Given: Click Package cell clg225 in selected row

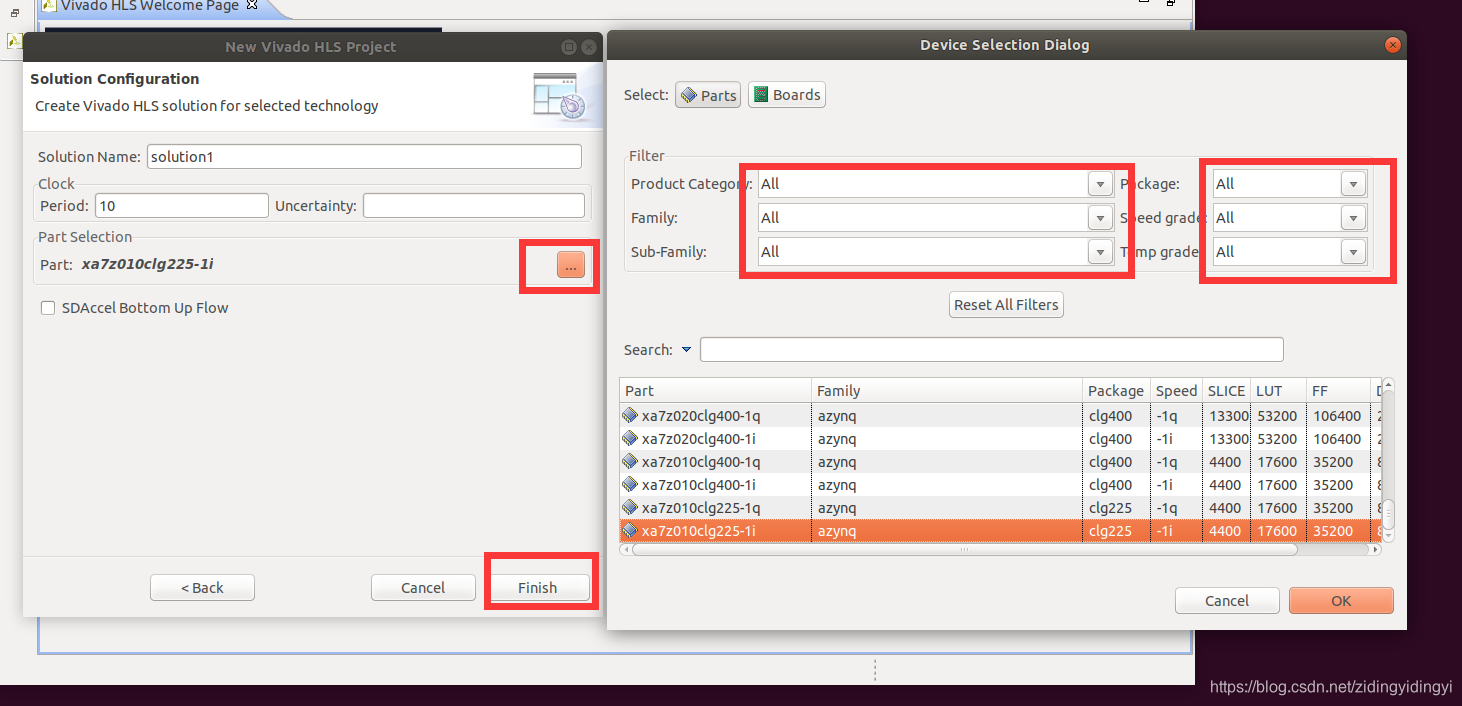Looking at the screenshot, I should [x=1110, y=531].
